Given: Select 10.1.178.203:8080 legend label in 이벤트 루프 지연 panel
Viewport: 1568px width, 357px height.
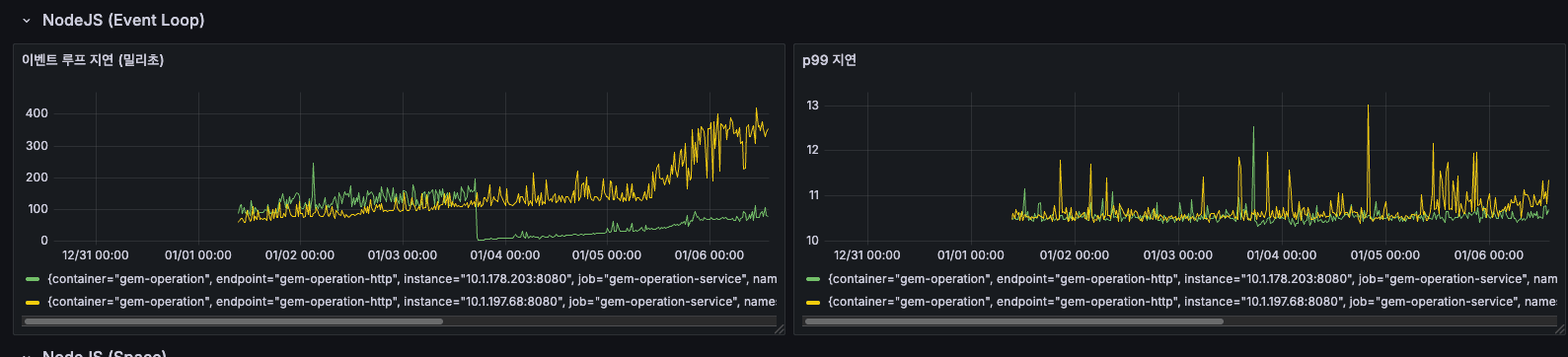Looking at the screenshot, I should pyautogui.click(x=412, y=279).
